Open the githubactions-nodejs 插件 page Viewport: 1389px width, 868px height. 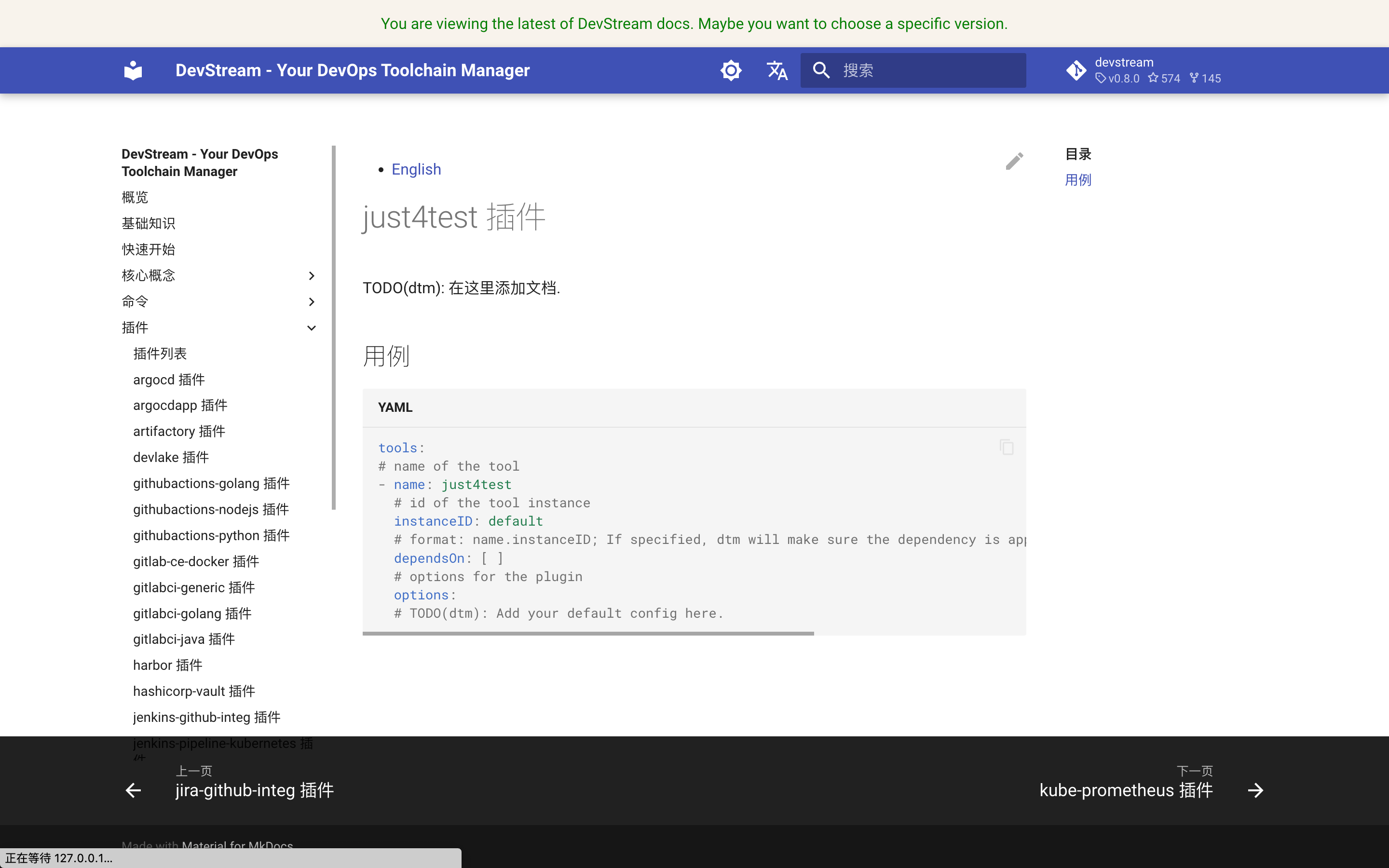coord(211,509)
